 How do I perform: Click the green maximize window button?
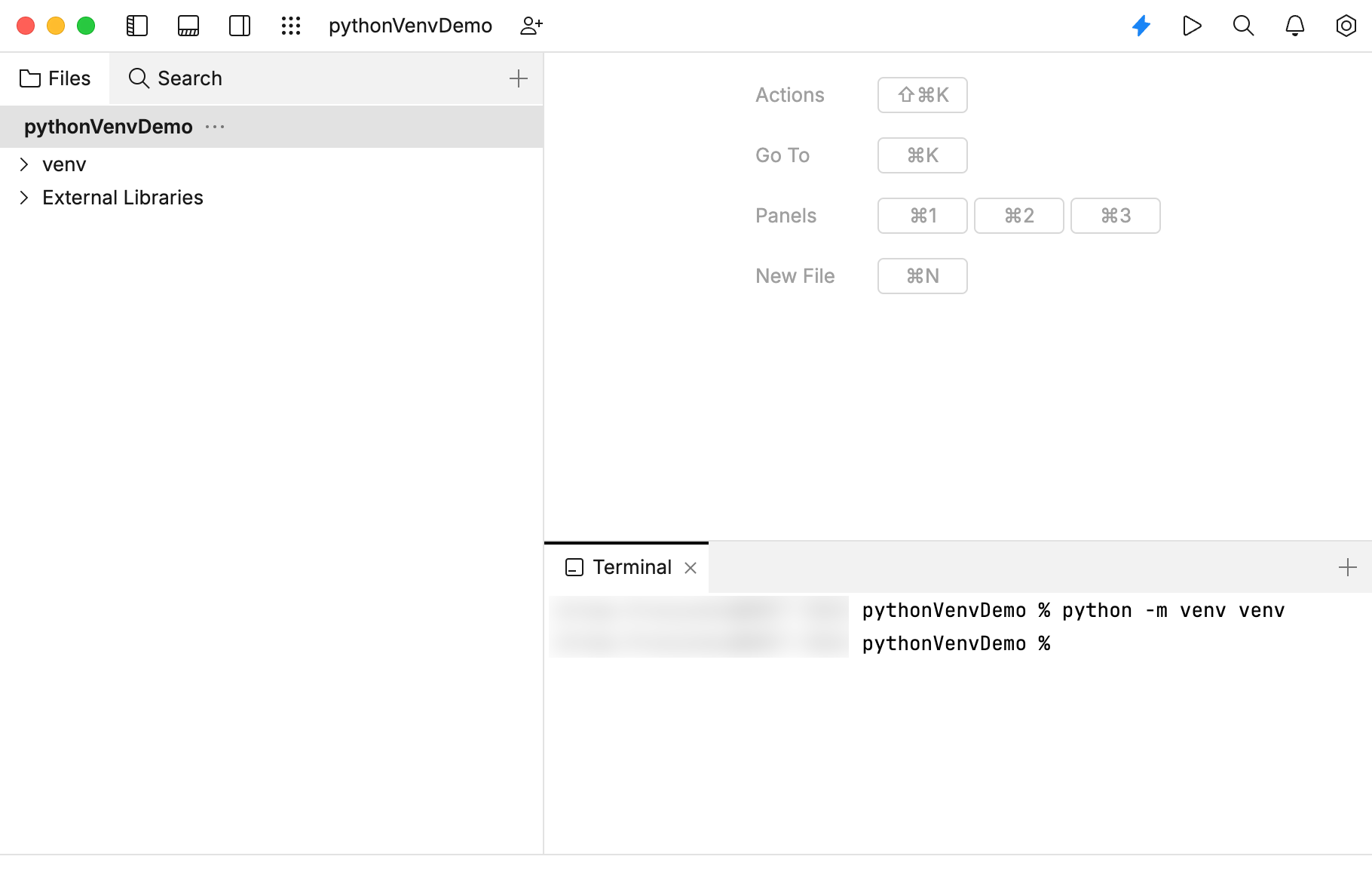coord(86,26)
